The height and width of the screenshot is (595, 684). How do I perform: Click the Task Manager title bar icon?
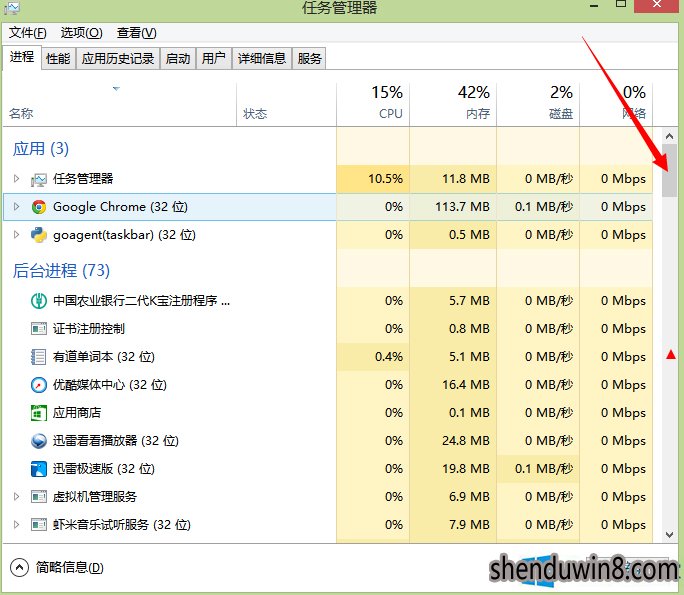point(12,7)
